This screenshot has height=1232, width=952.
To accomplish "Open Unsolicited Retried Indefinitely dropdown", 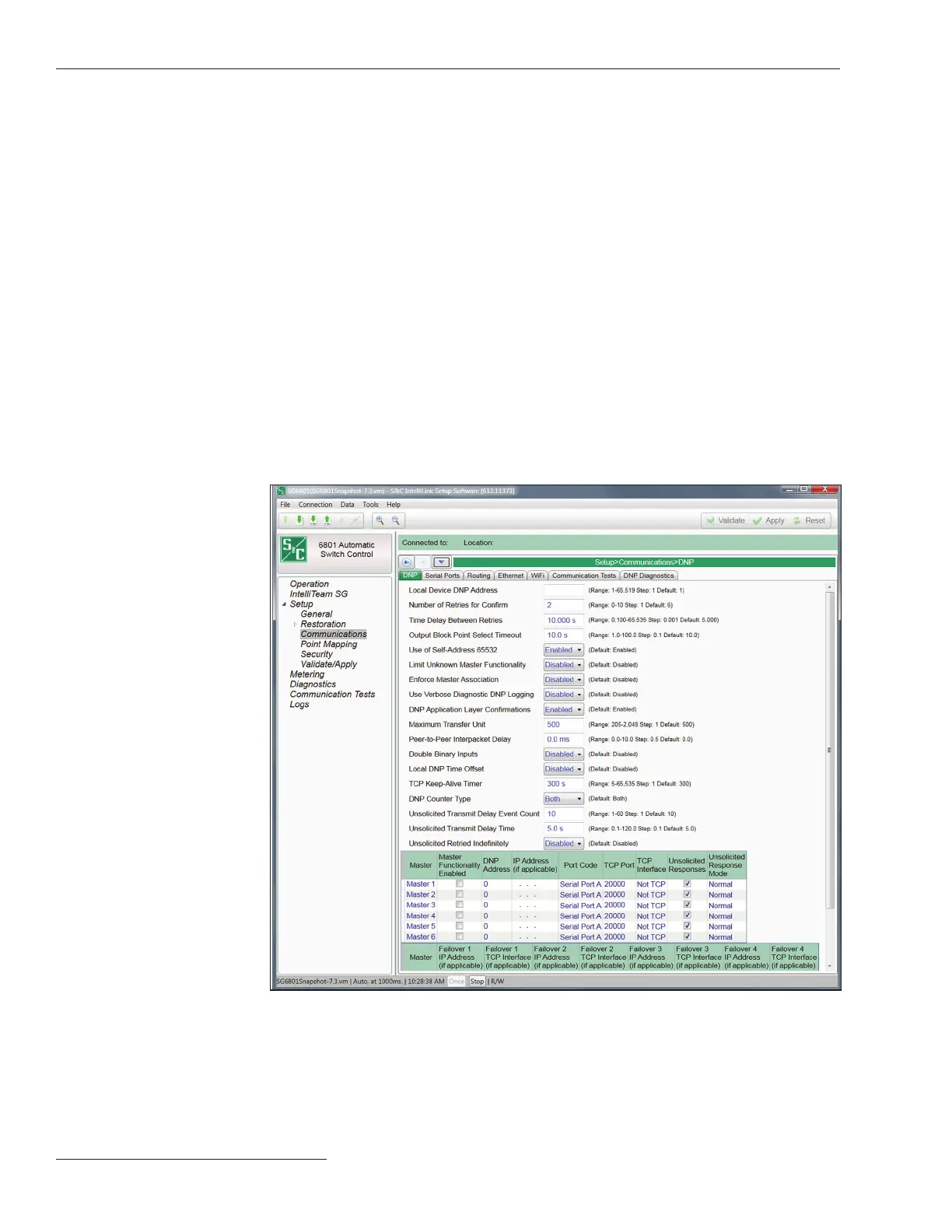I will (563, 844).
